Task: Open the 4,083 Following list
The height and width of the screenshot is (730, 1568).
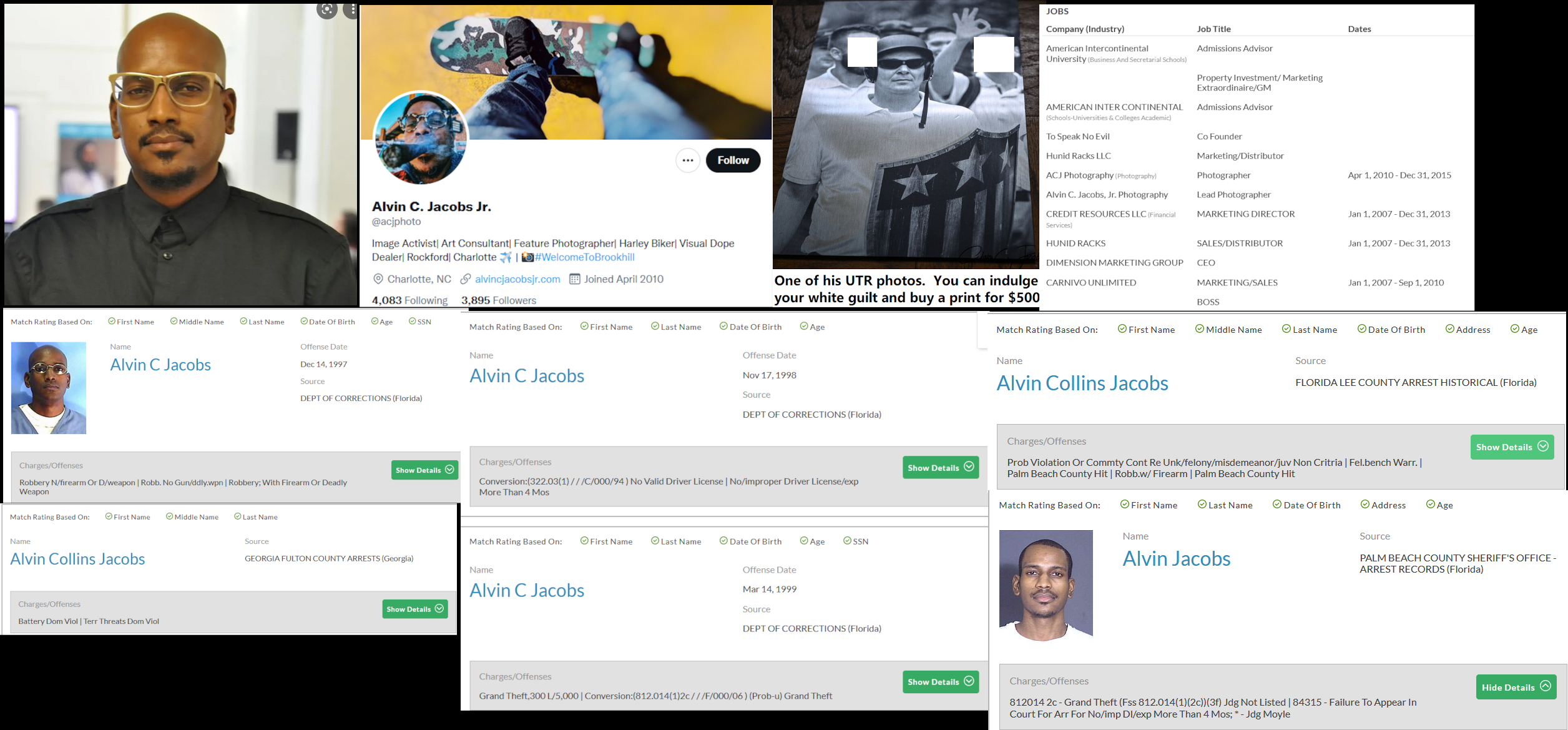Action: [409, 300]
